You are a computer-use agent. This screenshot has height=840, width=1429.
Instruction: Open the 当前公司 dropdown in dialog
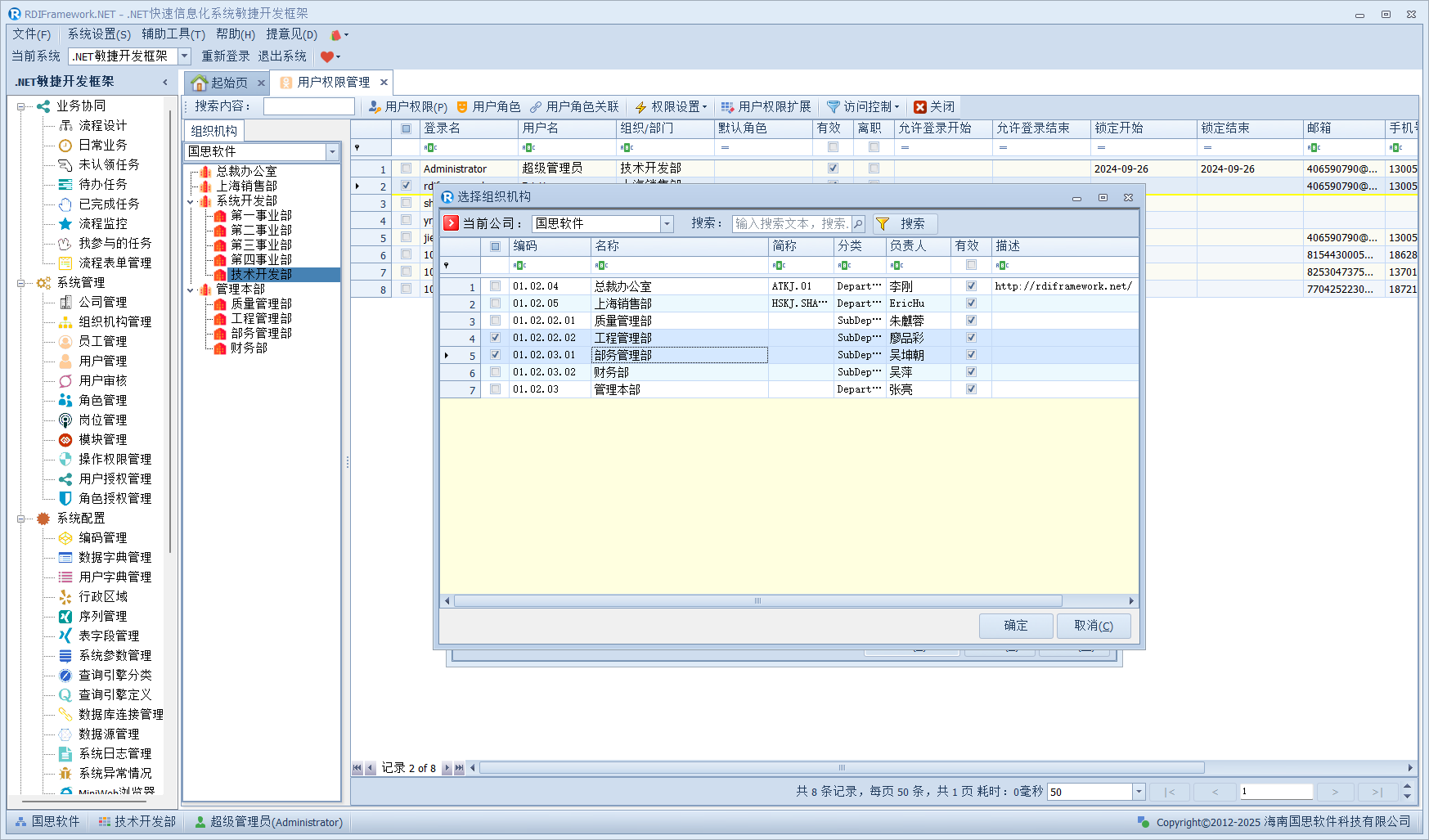point(667,224)
